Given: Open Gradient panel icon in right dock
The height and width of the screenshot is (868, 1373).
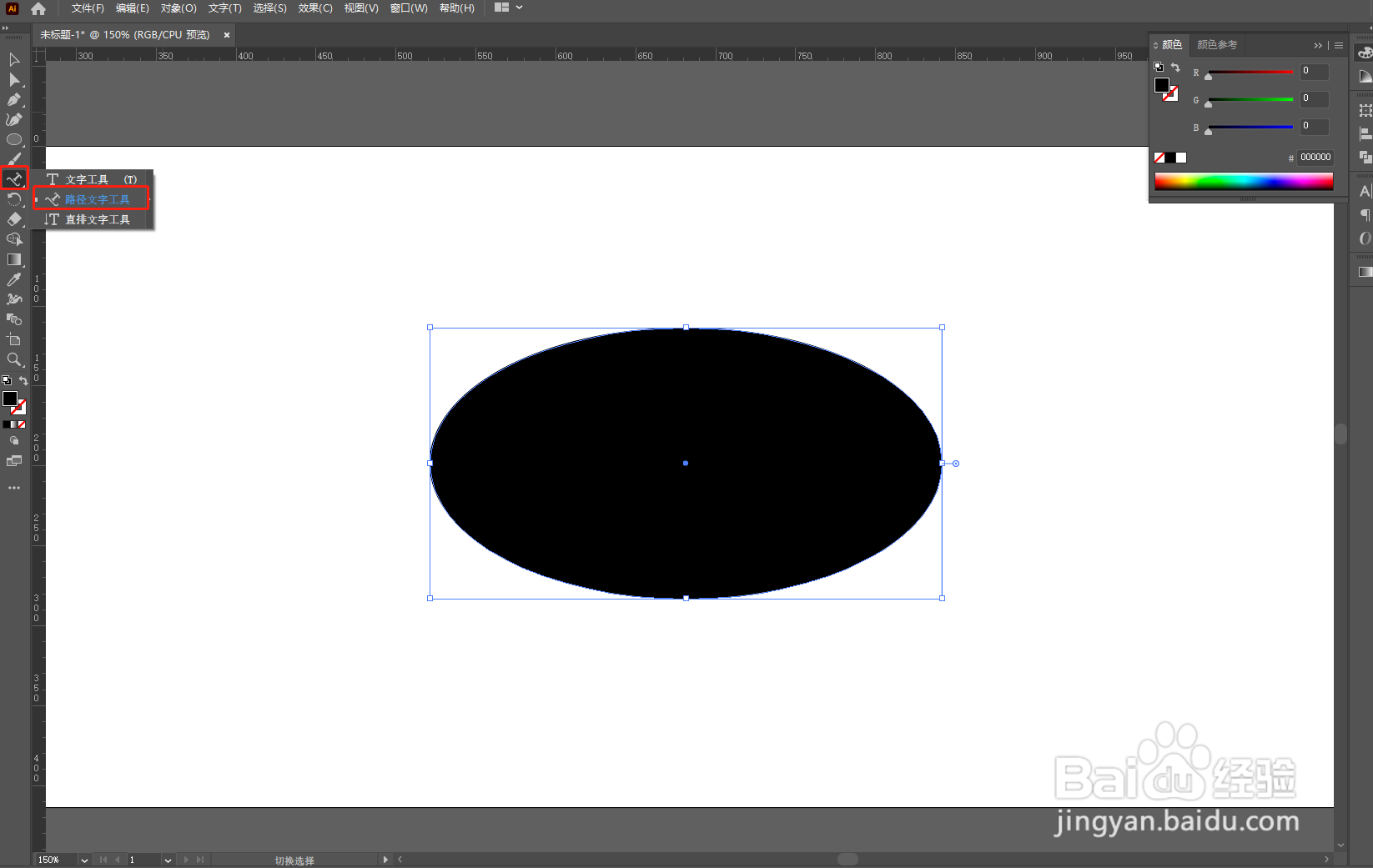Looking at the screenshot, I should tap(1365, 272).
